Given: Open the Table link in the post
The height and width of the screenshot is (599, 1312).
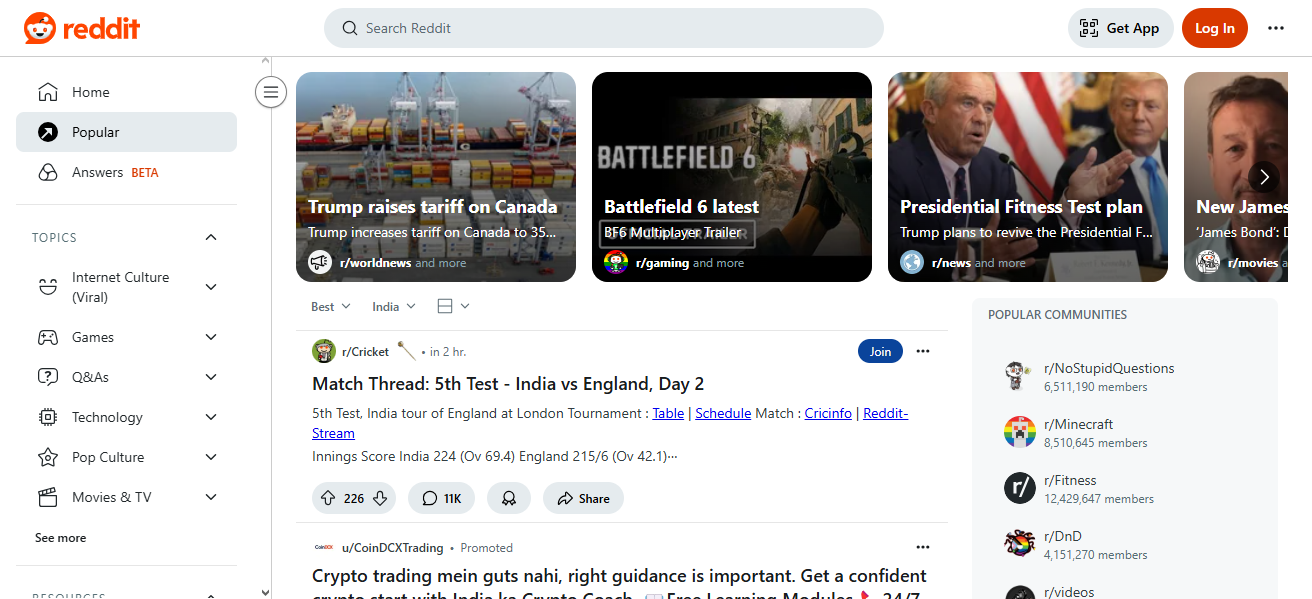Looking at the screenshot, I should click(x=669, y=413).
